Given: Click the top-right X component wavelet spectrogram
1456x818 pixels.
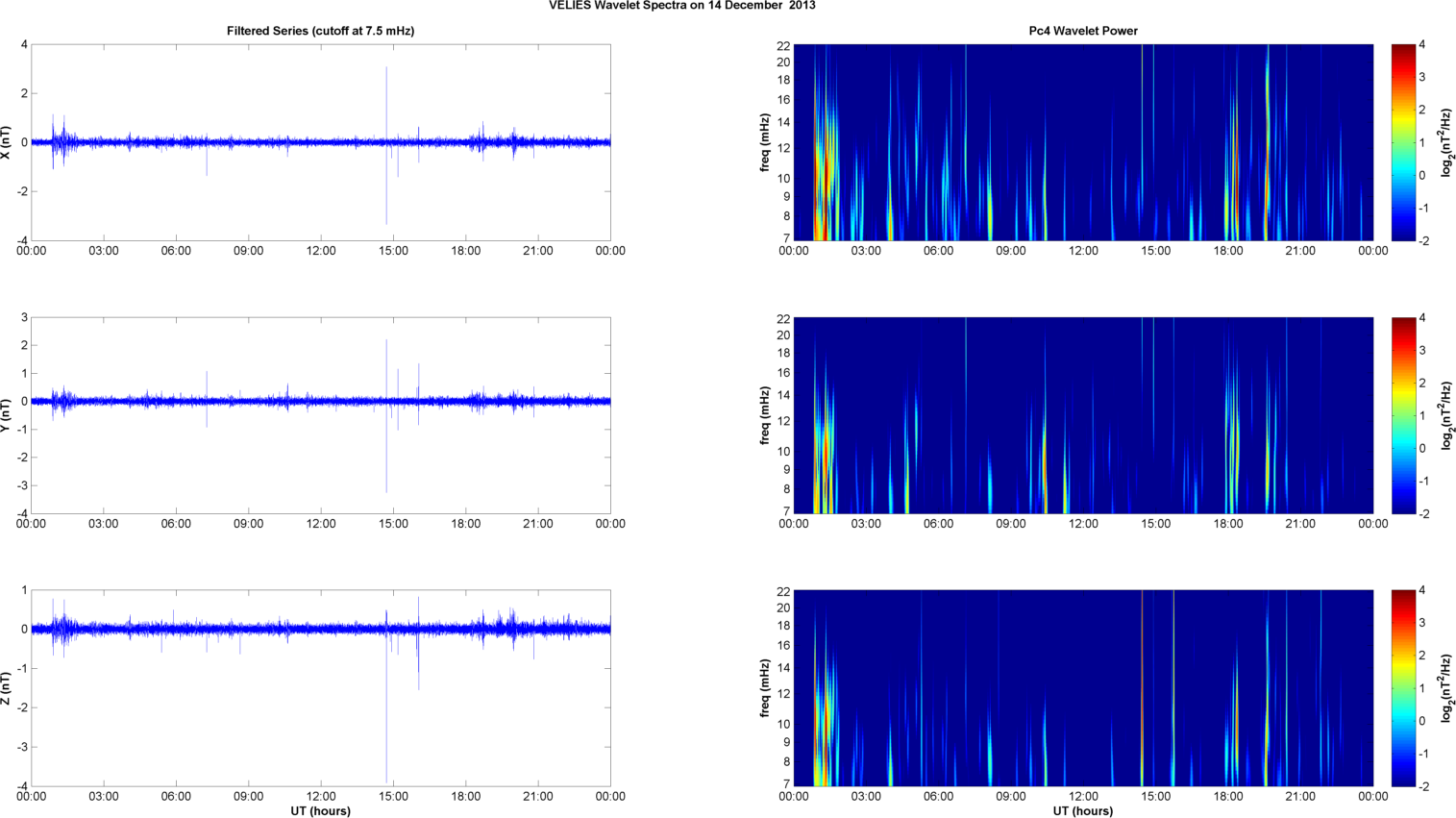Looking at the screenshot, I should [1083, 142].
